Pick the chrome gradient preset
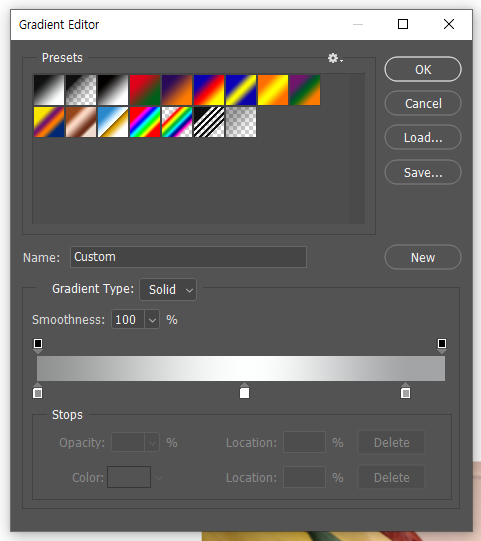Viewport: 481px width, 541px height. [x=113, y=122]
